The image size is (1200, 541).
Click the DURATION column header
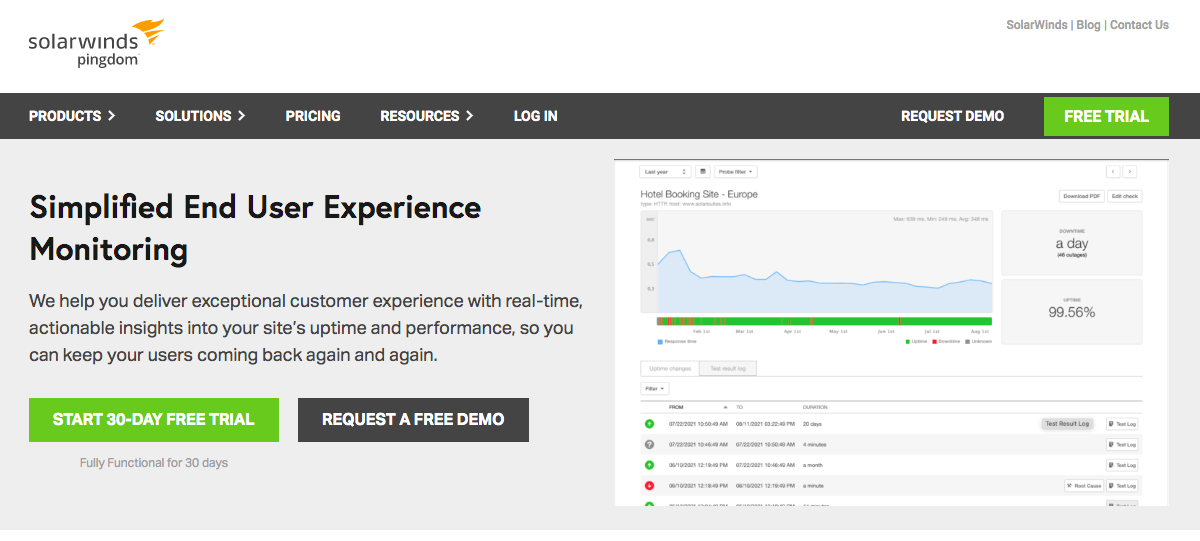tap(816, 407)
